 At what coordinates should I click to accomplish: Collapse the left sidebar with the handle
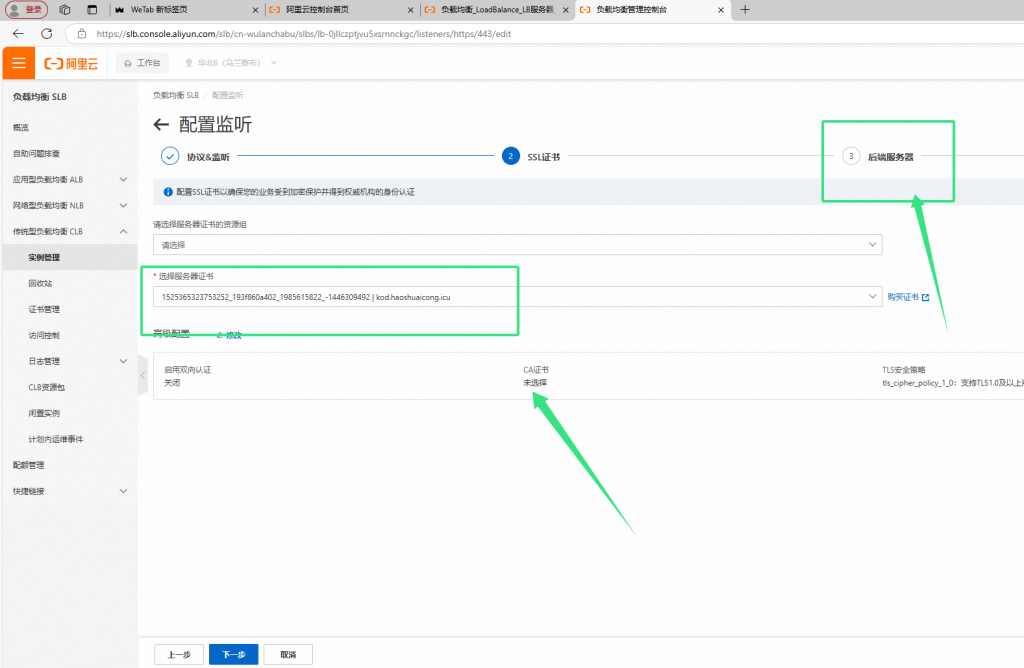(143, 375)
